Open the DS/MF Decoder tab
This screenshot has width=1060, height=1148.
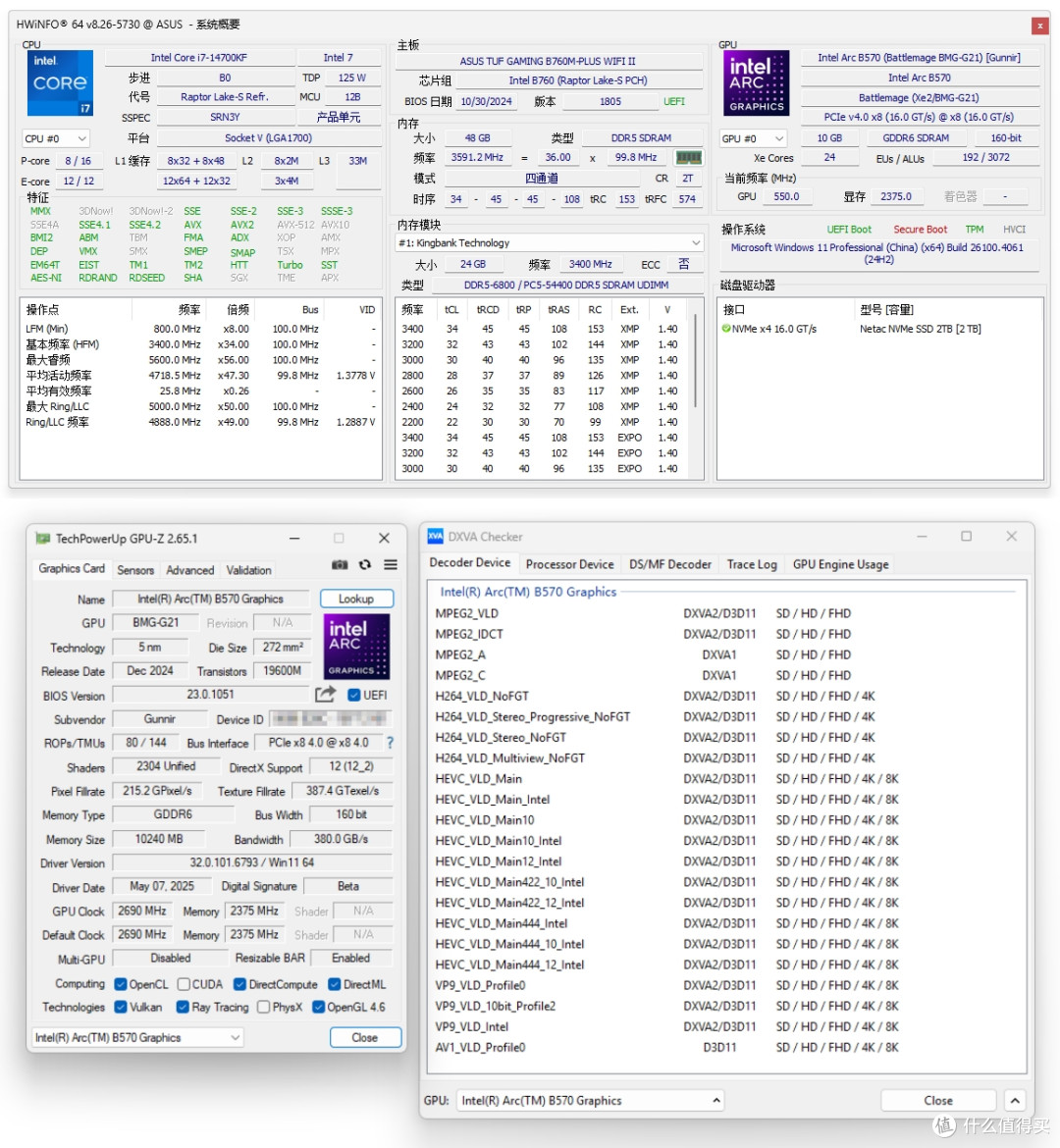pyautogui.click(x=669, y=564)
